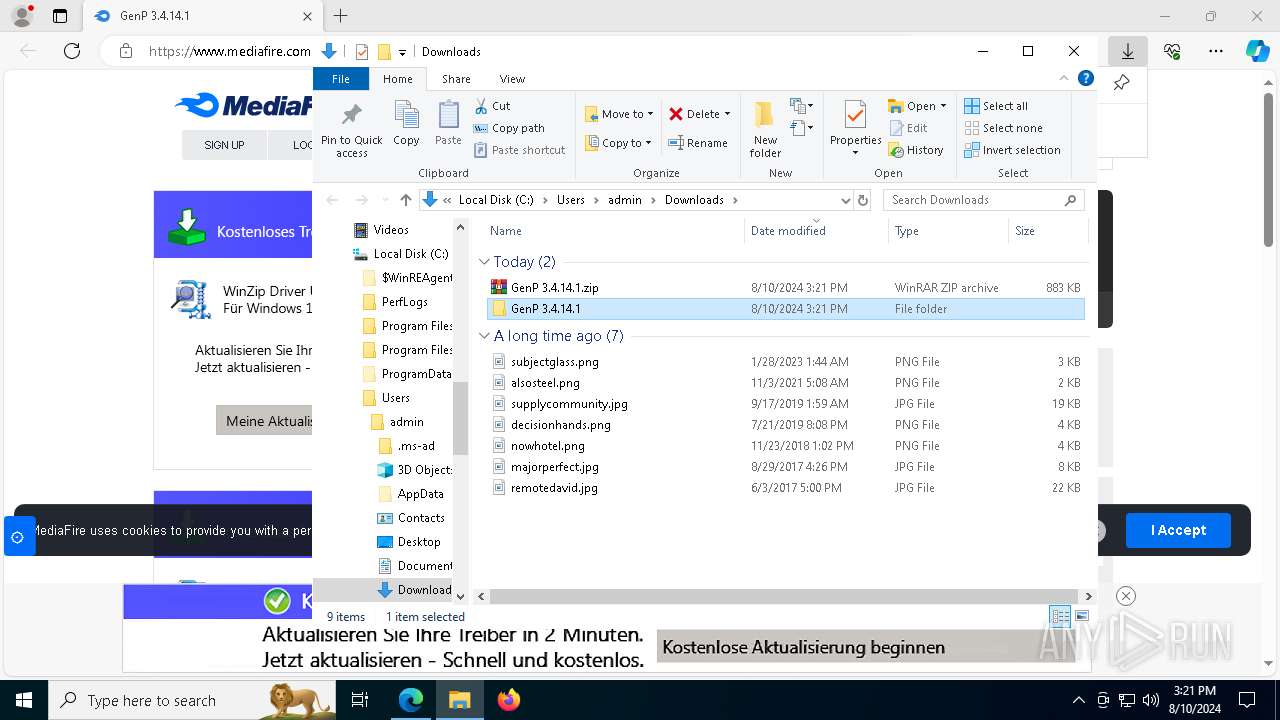Switch to details view layout icon
The height and width of the screenshot is (720, 1280).
[x=1060, y=616]
